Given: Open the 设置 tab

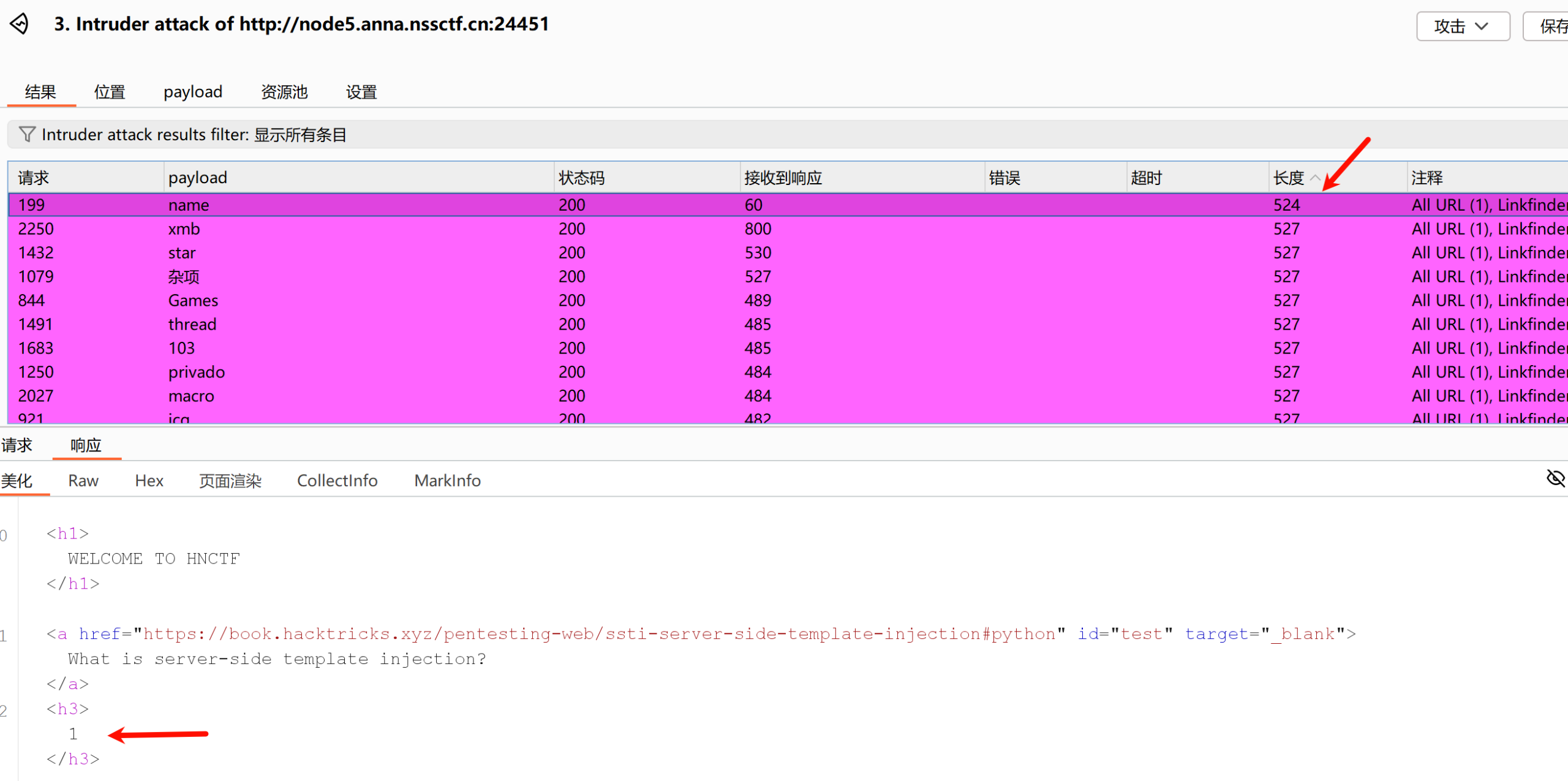Looking at the screenshot, I should 361,92.
